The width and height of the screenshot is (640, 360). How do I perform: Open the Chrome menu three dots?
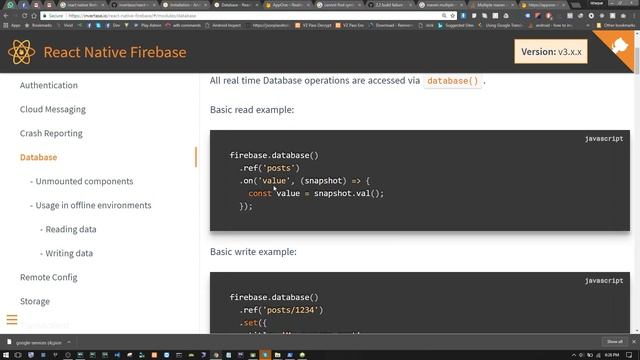tap(634, 16)
